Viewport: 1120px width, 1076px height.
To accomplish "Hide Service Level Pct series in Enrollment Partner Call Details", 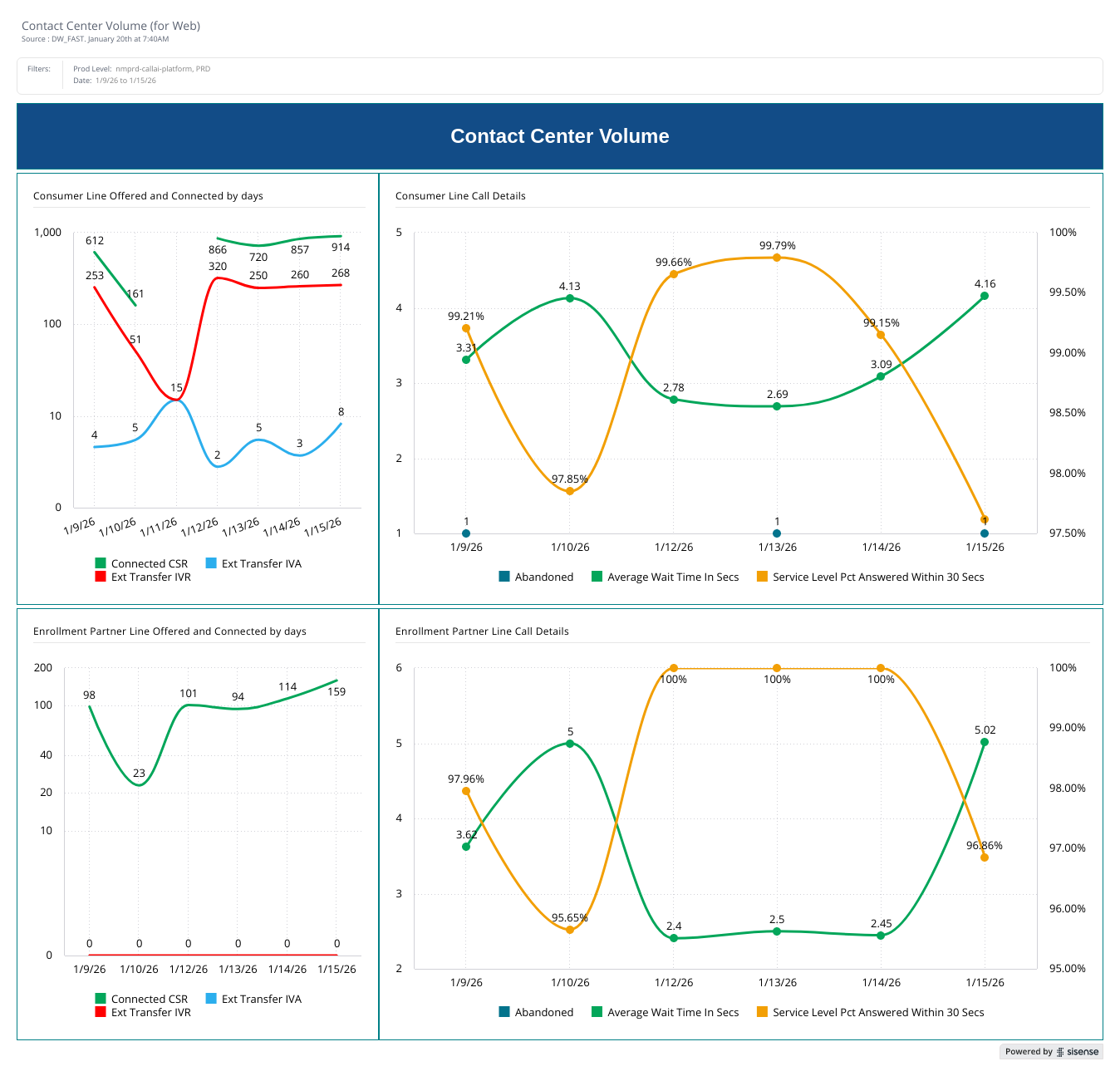I will pyautogui.click(x=877, y=1012).
